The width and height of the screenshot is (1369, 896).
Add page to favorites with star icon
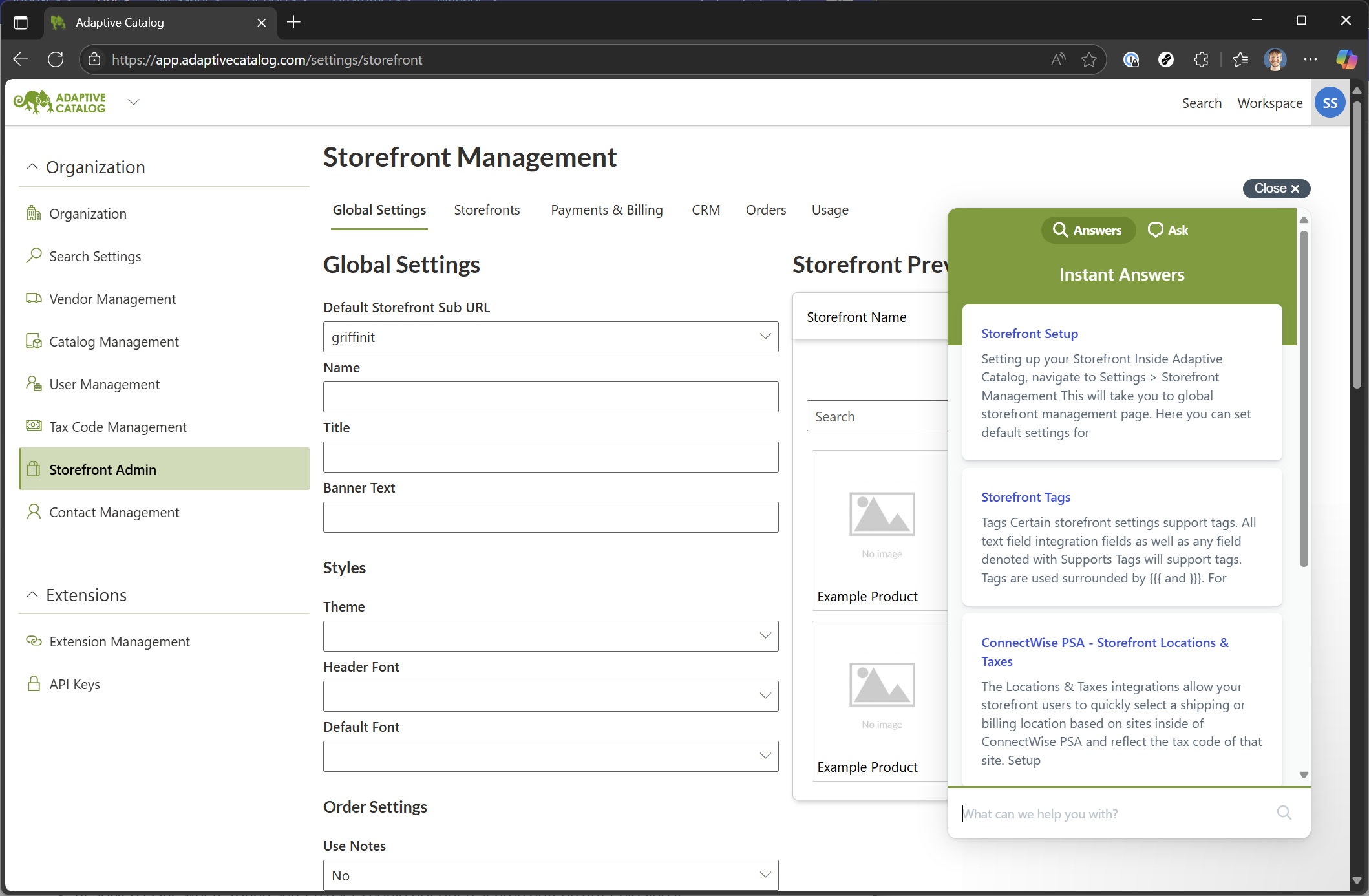1089,59
